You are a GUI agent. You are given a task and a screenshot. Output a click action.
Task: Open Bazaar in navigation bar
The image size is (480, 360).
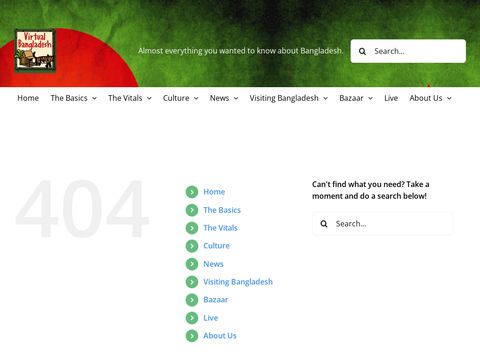[351, 98]
